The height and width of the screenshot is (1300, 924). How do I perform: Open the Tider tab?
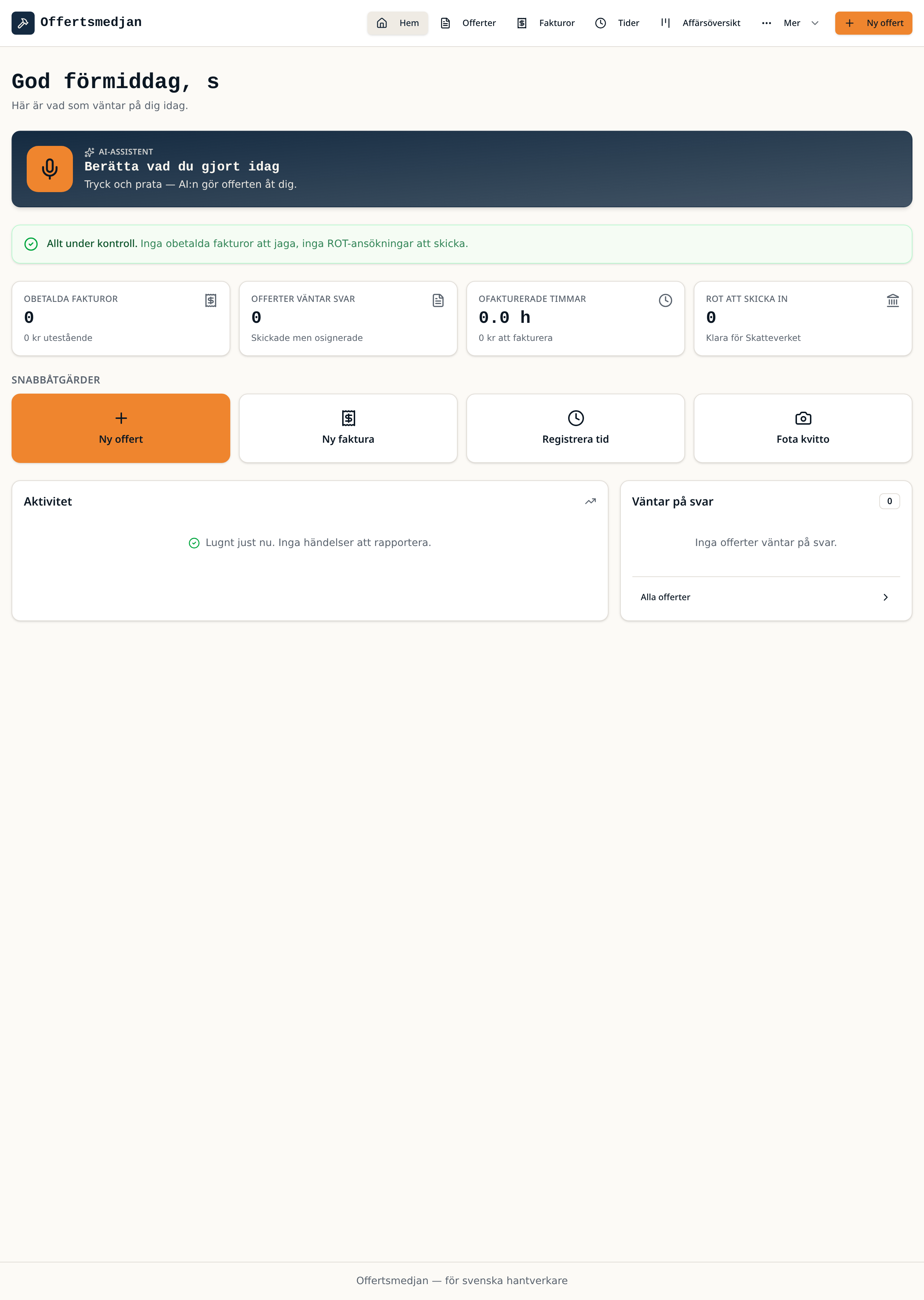pyautogui.click(x=617, y=23)
